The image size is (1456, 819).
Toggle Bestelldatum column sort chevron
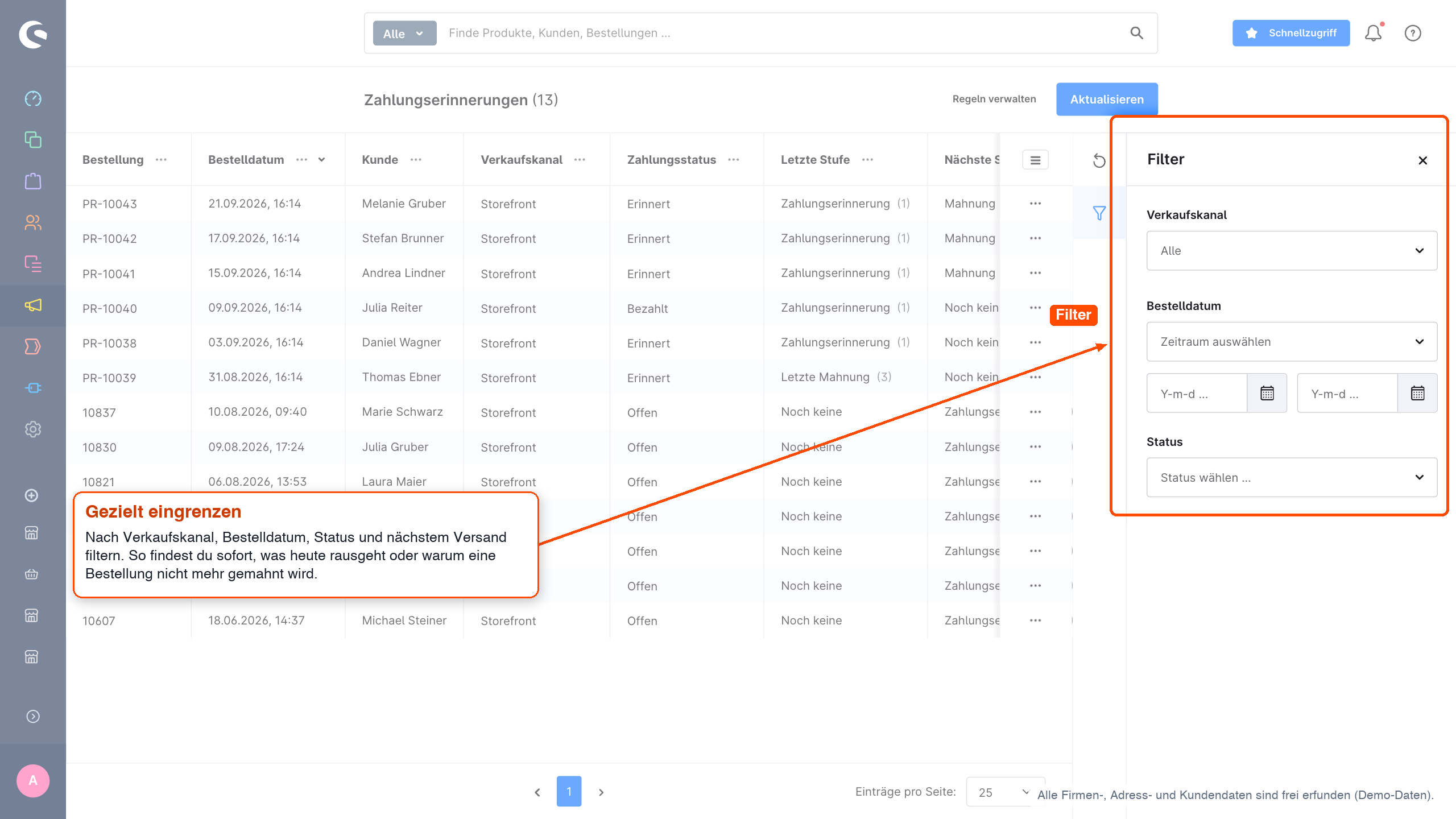(322, 160)
